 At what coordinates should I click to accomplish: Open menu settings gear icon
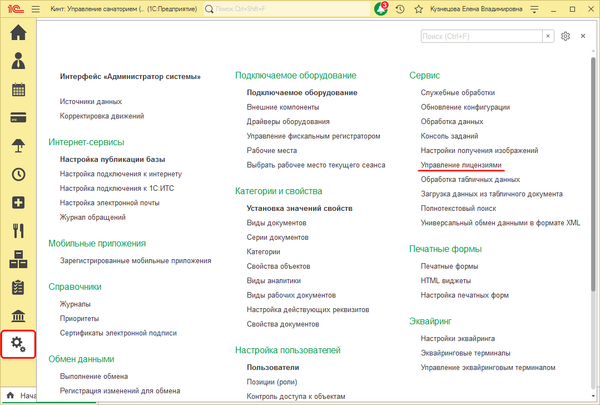coord(565,36)
